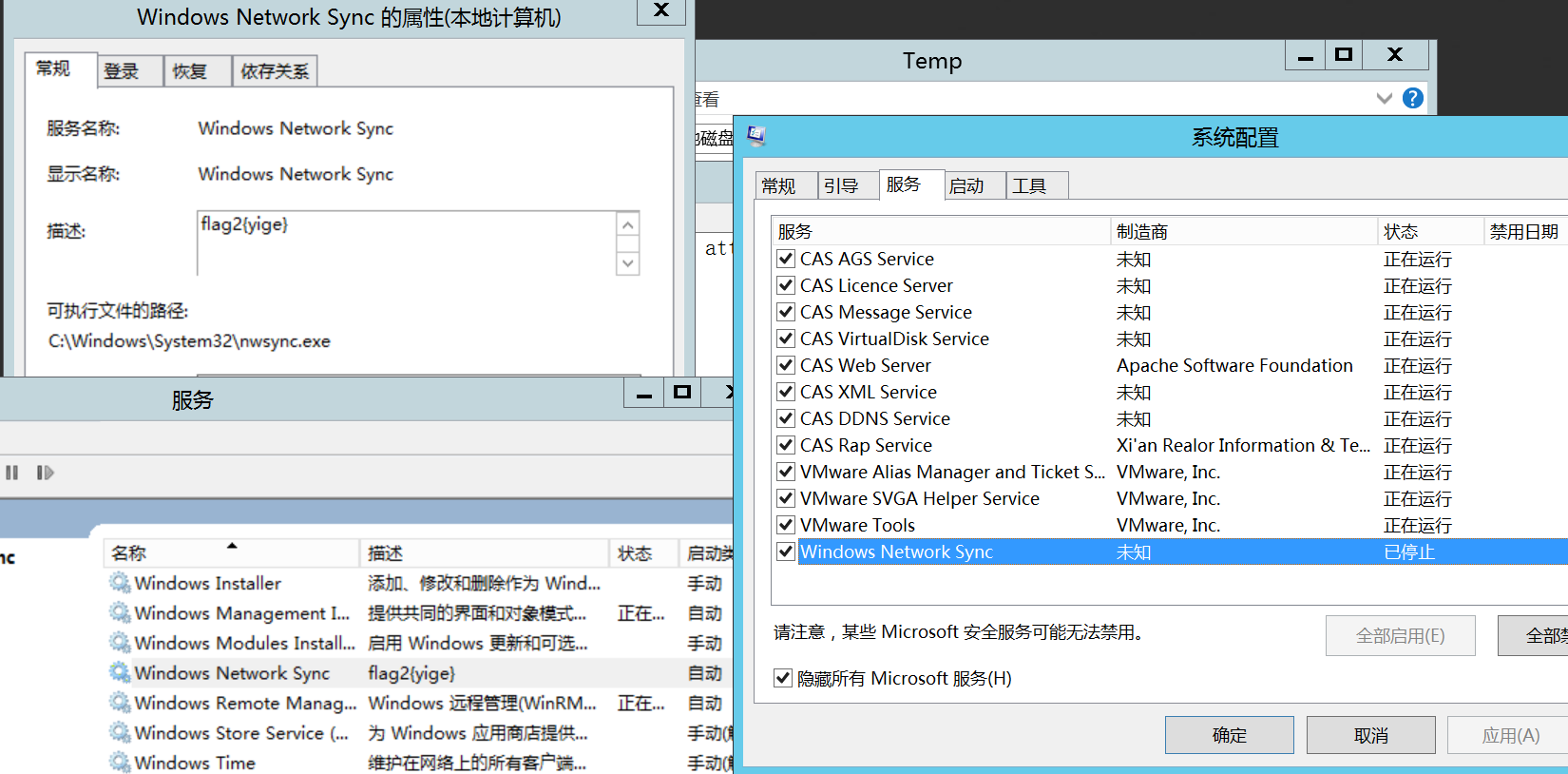
Task: Click gear icon for Windows Time service
Action: [x=120, y=763]
